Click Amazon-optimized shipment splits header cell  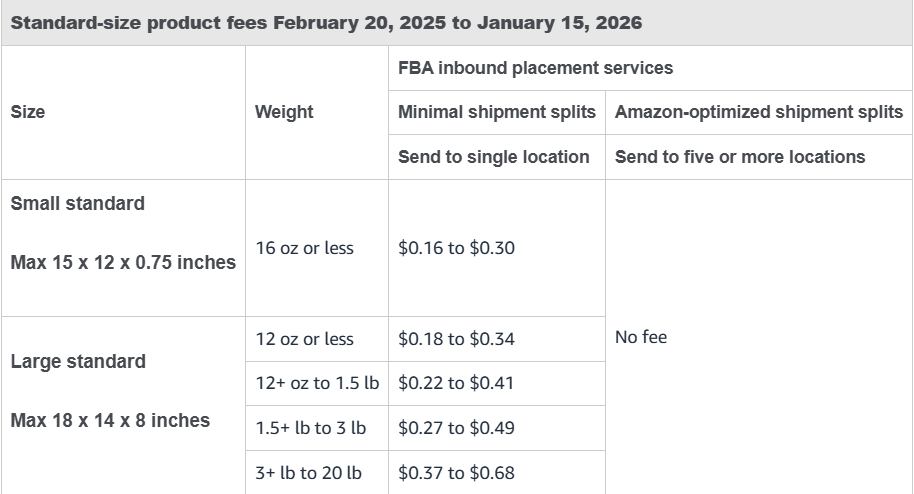click(758, 112)
